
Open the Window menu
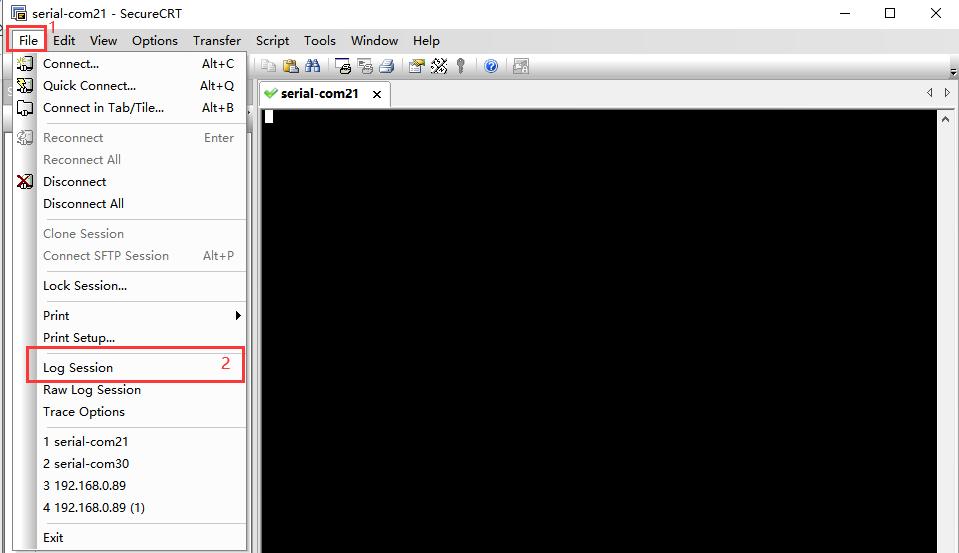click(374, 40)
